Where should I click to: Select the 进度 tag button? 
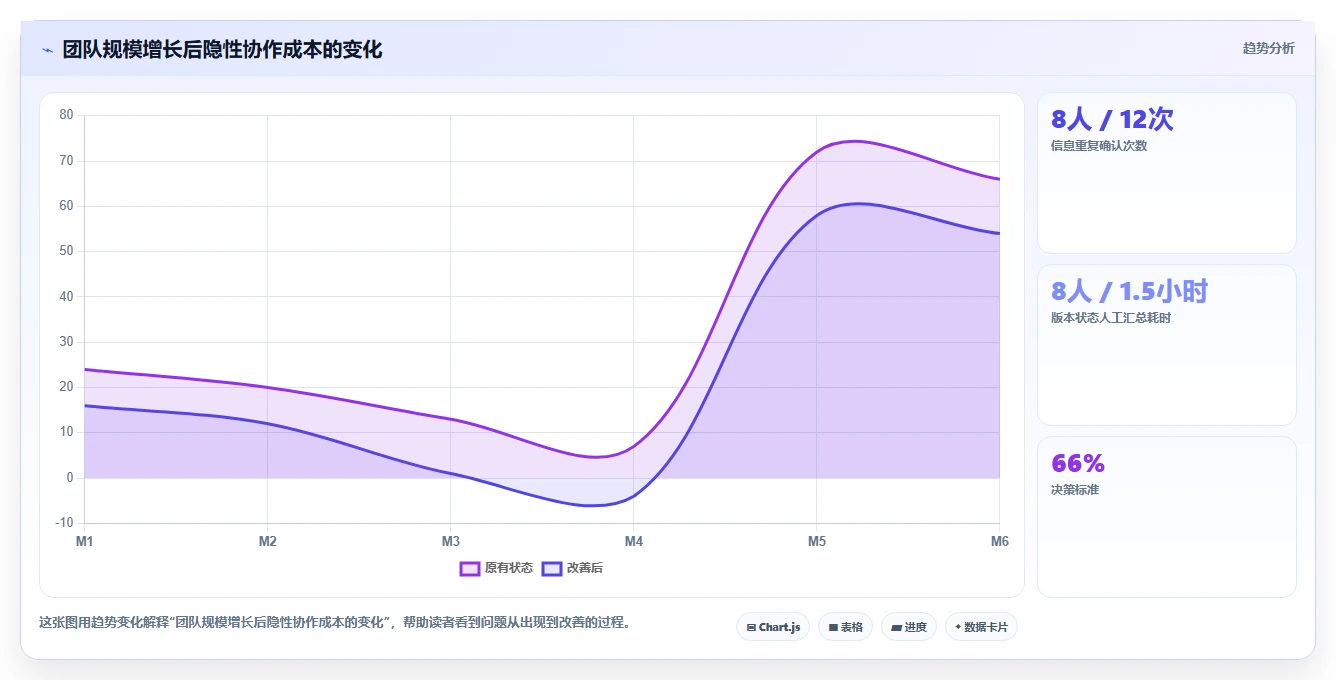909,627
